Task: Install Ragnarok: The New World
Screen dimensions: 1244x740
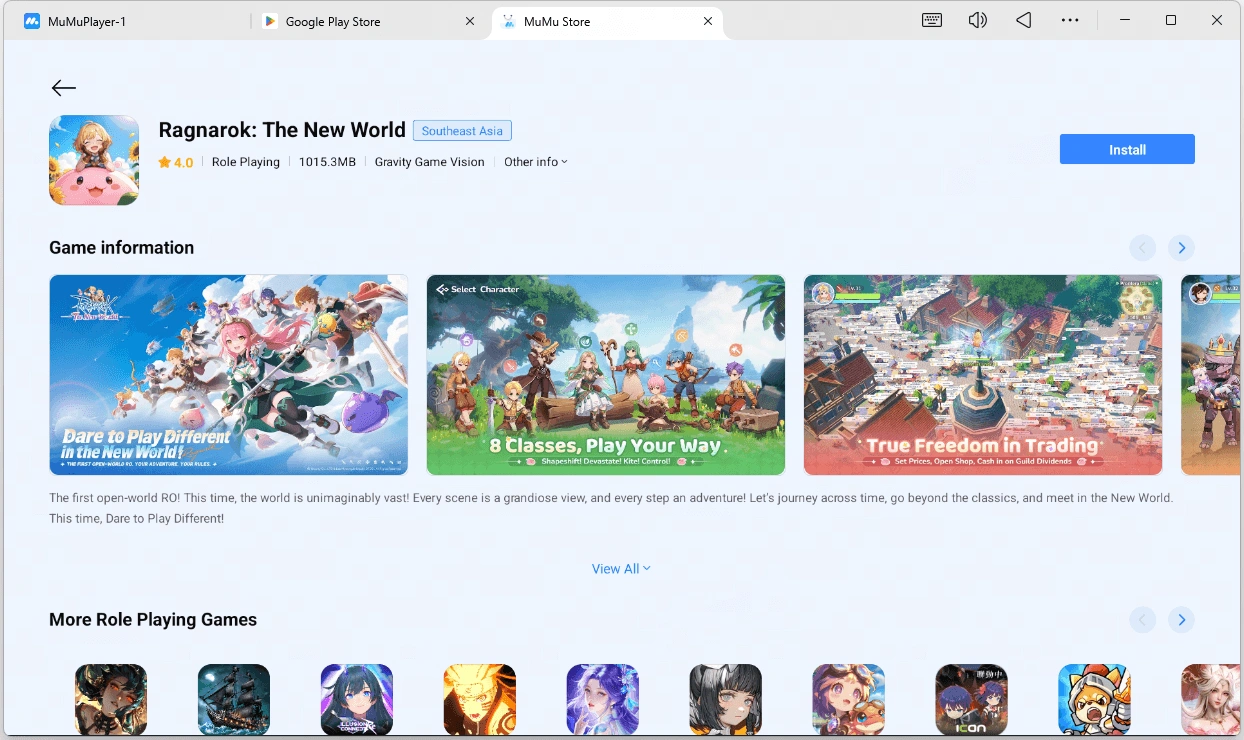Action: [x=1127, y=149]
